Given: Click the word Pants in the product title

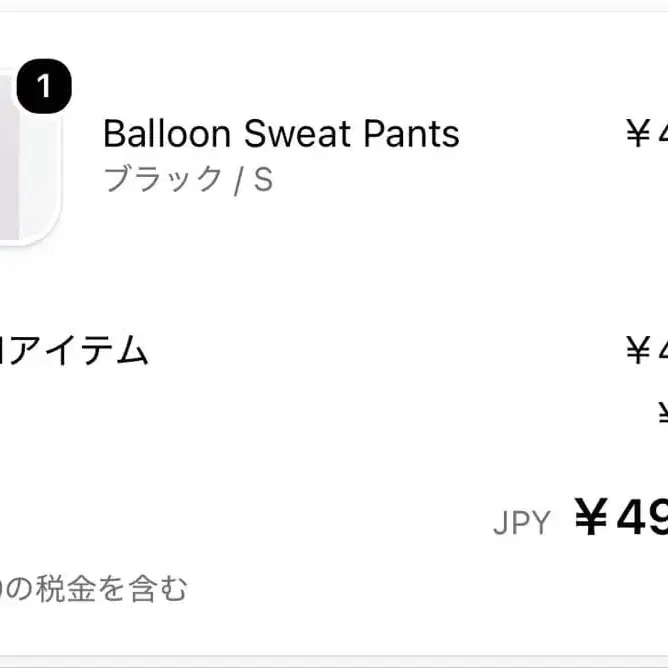Looking at the screenshot, I should click(412, 134).
